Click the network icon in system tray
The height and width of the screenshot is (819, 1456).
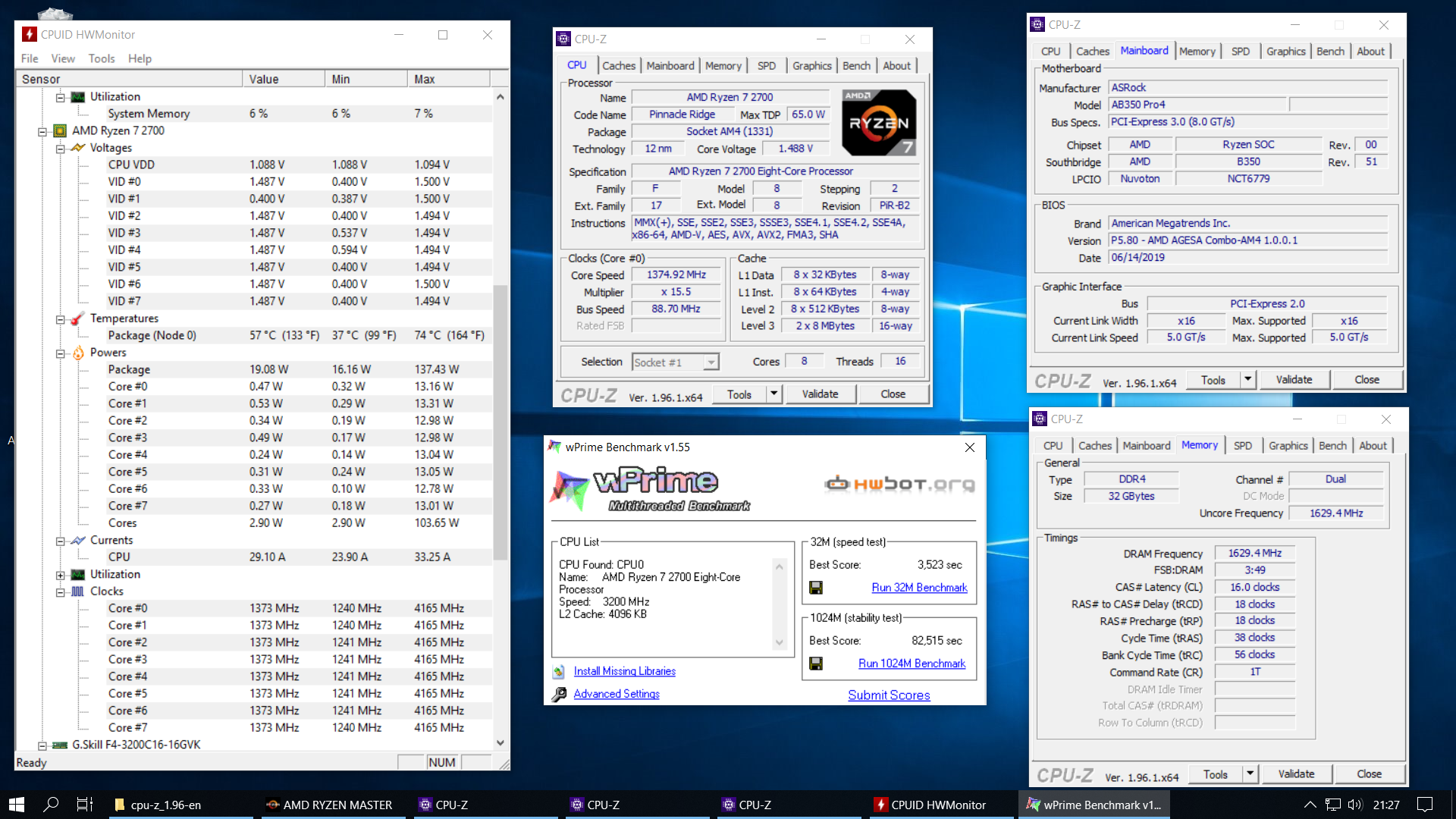click(x=1332, y=805)
